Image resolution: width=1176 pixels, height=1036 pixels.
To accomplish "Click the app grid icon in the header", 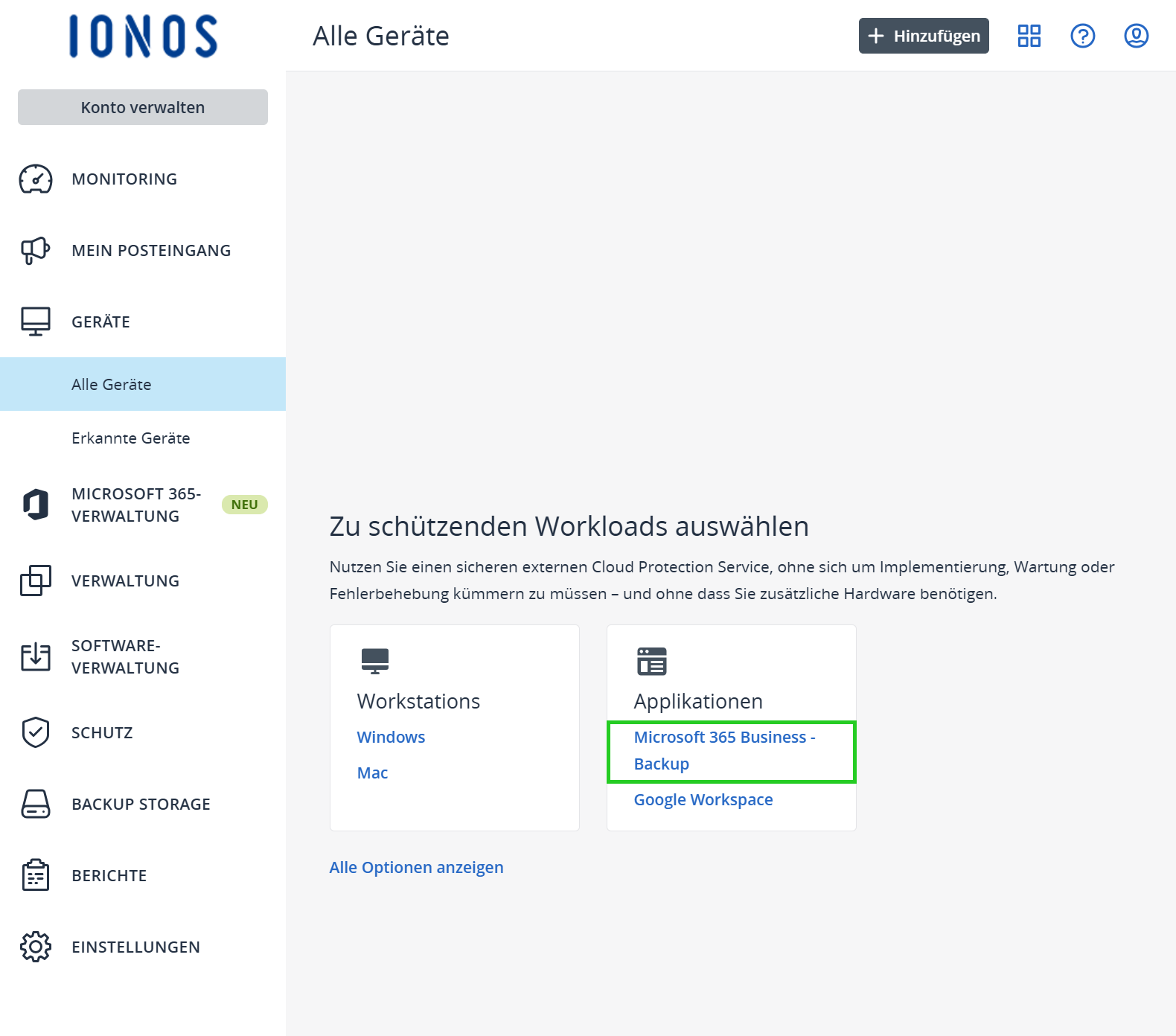I will [1030, 35].
